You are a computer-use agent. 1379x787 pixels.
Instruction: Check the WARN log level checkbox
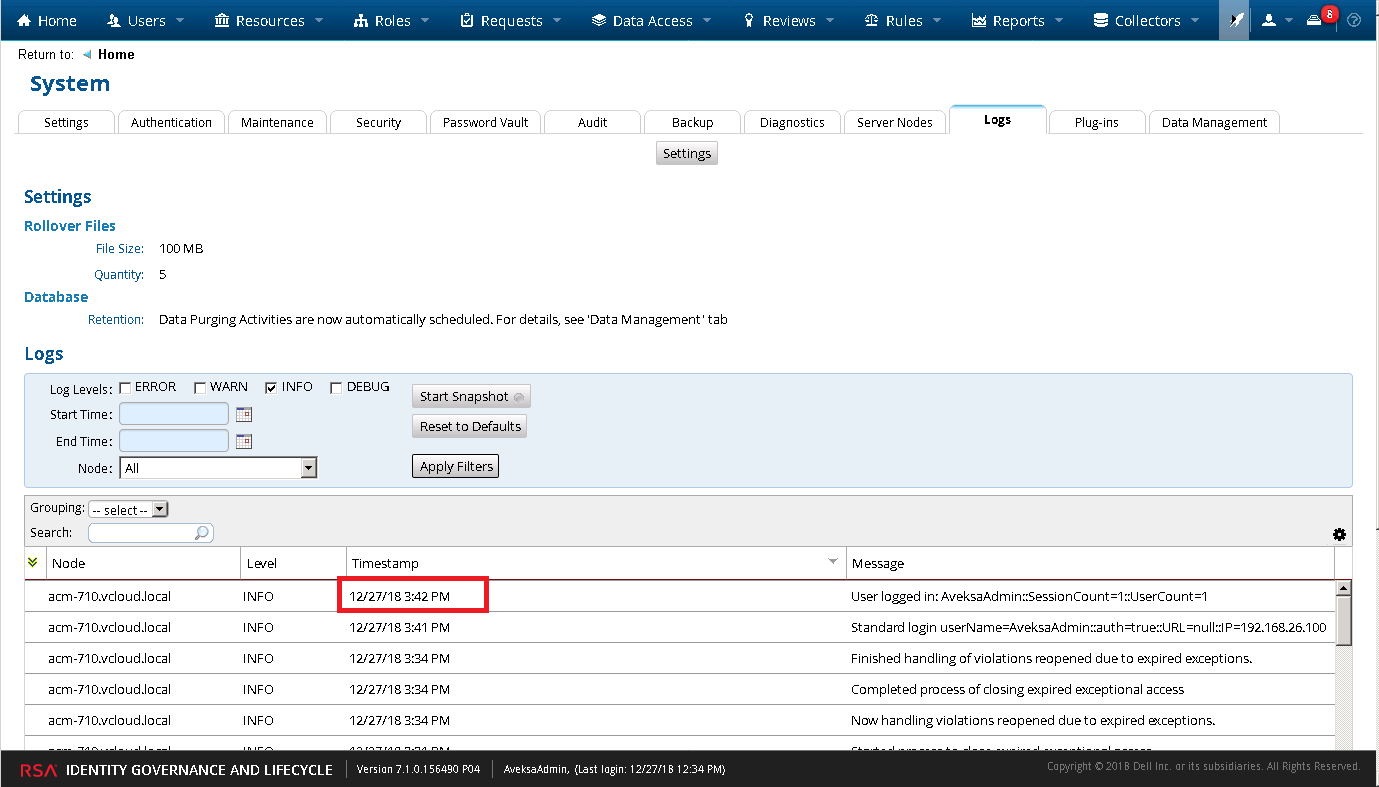[x=200, y=388]
